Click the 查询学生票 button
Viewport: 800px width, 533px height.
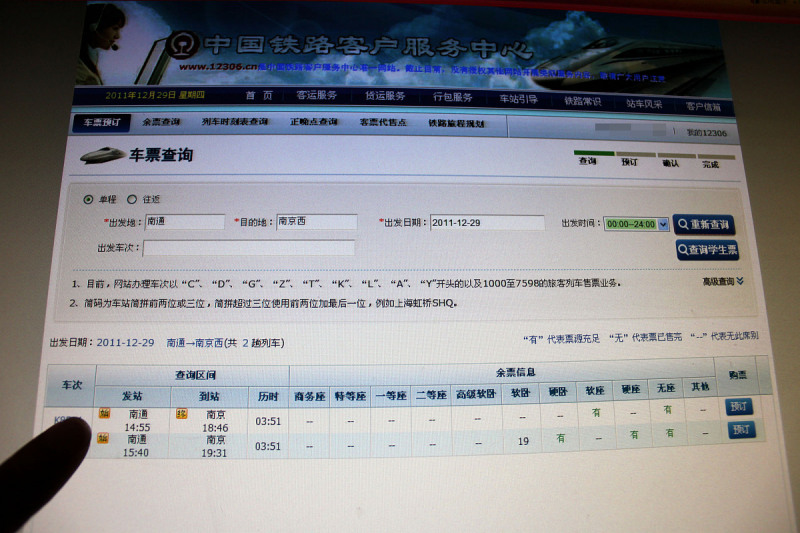click(x=707, y=250)
